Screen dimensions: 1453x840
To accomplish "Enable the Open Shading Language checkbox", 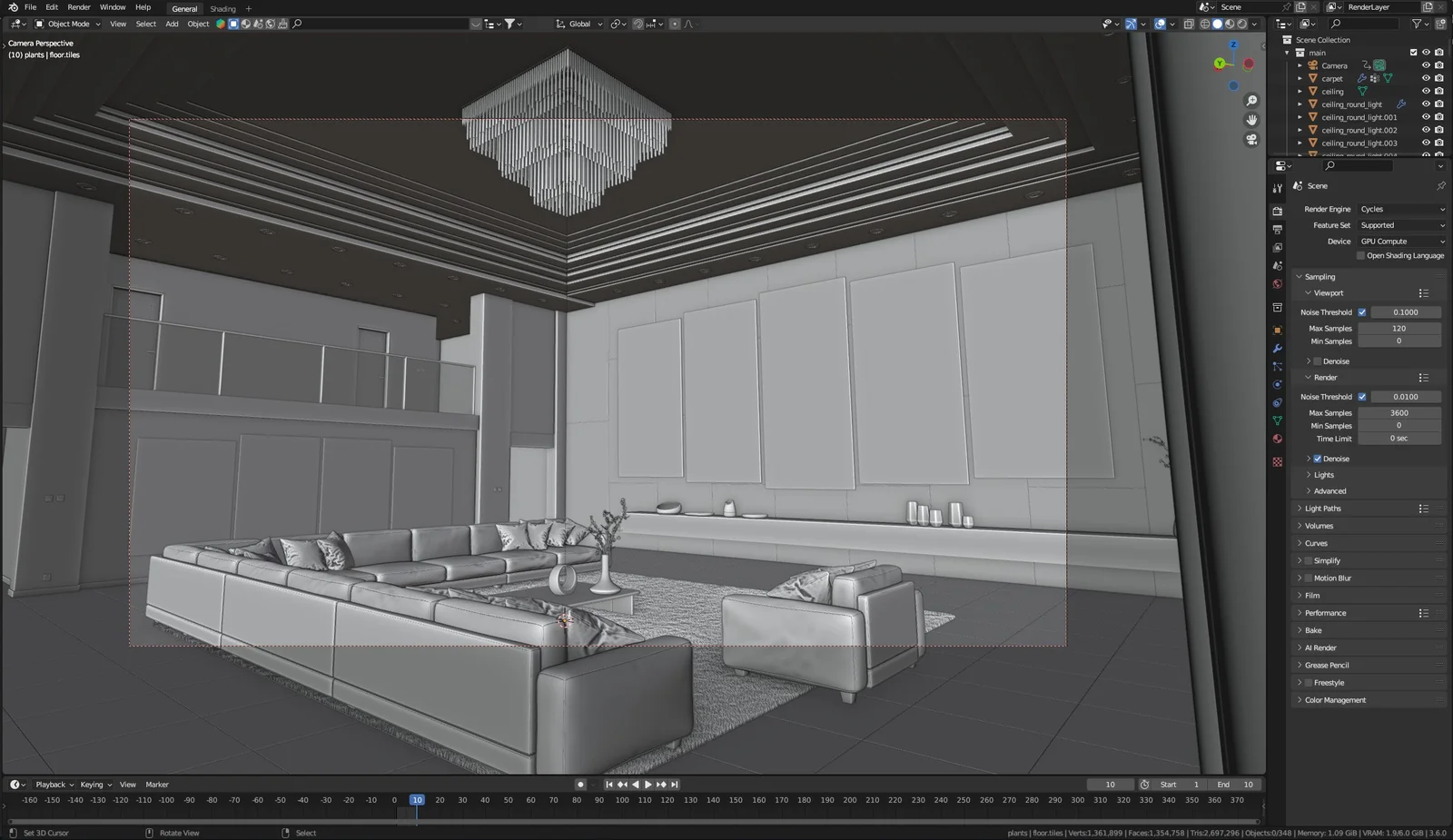I will coord(1359,255).
